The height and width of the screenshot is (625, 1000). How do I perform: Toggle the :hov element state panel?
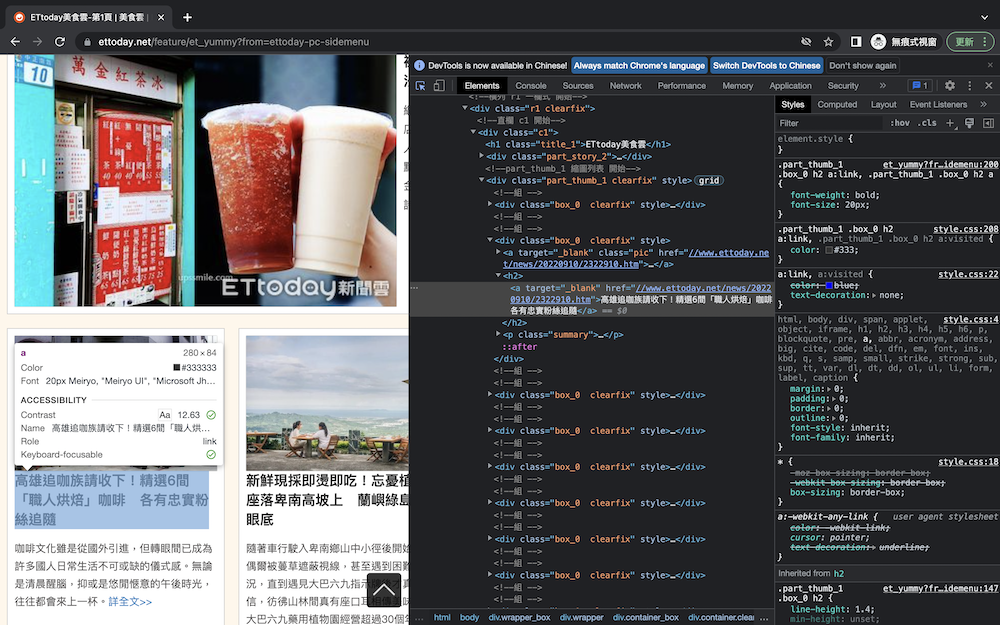[900, 123]
